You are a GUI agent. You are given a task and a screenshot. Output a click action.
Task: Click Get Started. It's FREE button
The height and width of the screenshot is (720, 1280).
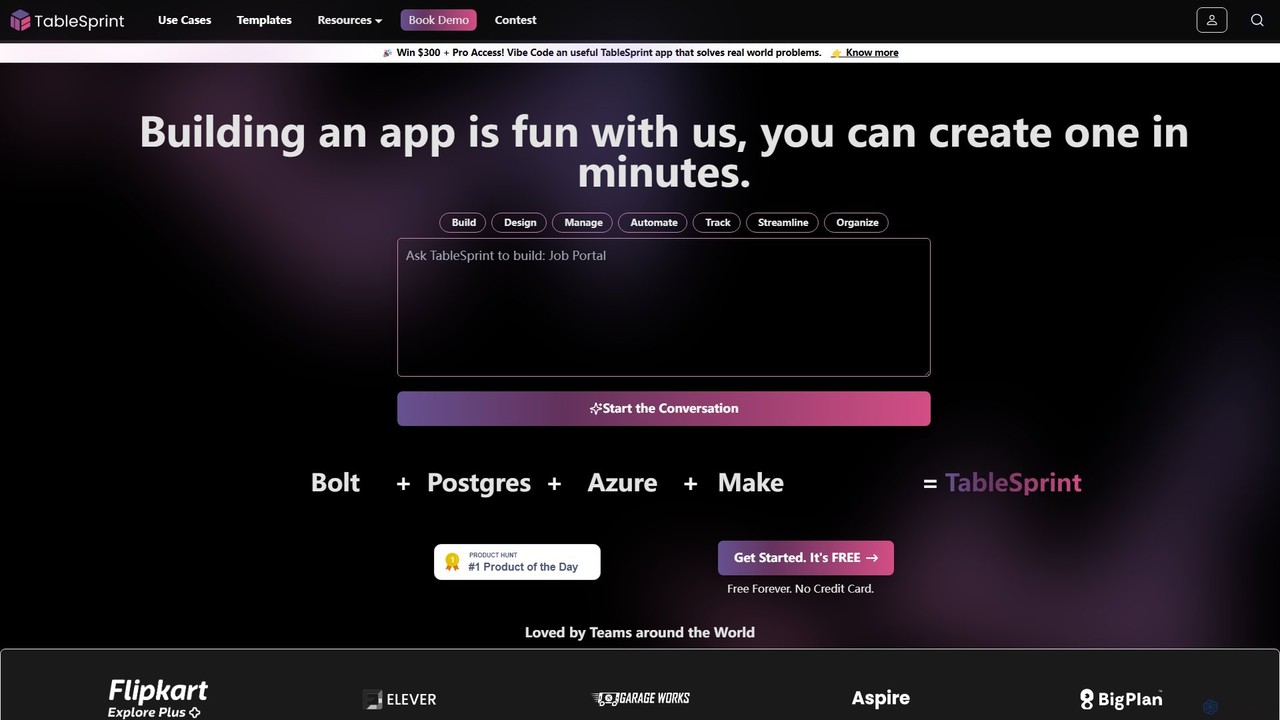tap(806, 558)
